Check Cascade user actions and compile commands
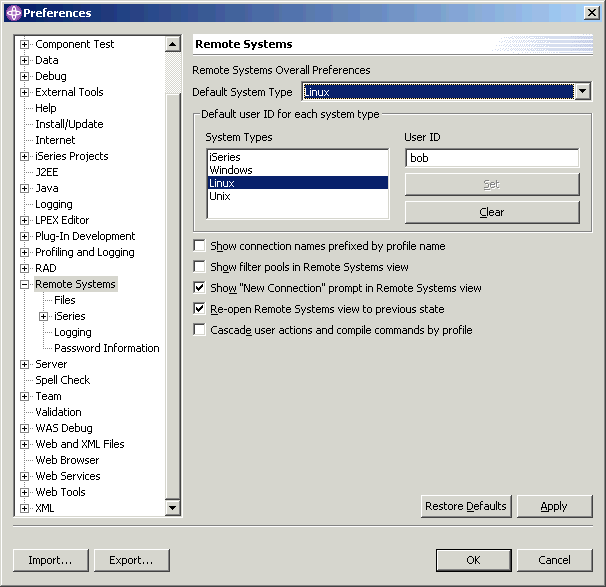 click(200, 330)
